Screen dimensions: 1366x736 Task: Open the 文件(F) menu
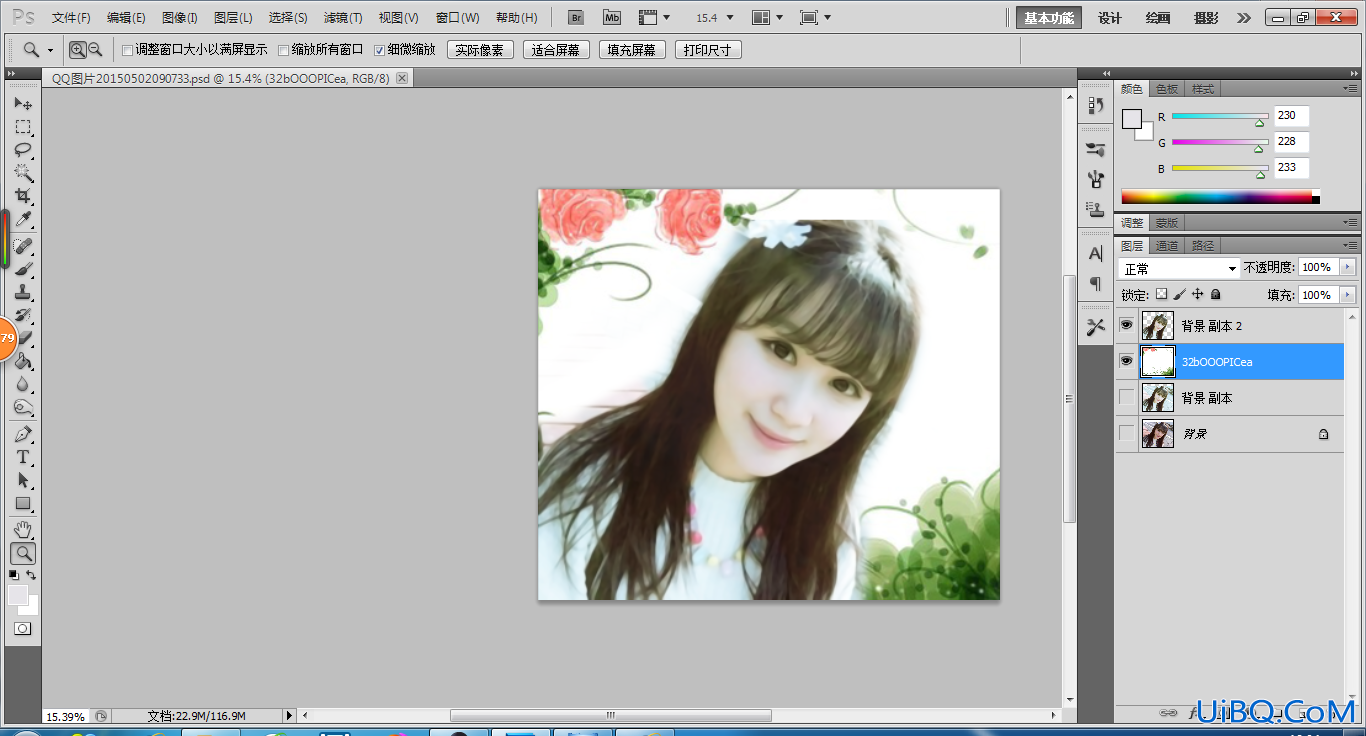pyautogui.click(x=71, y=18)
